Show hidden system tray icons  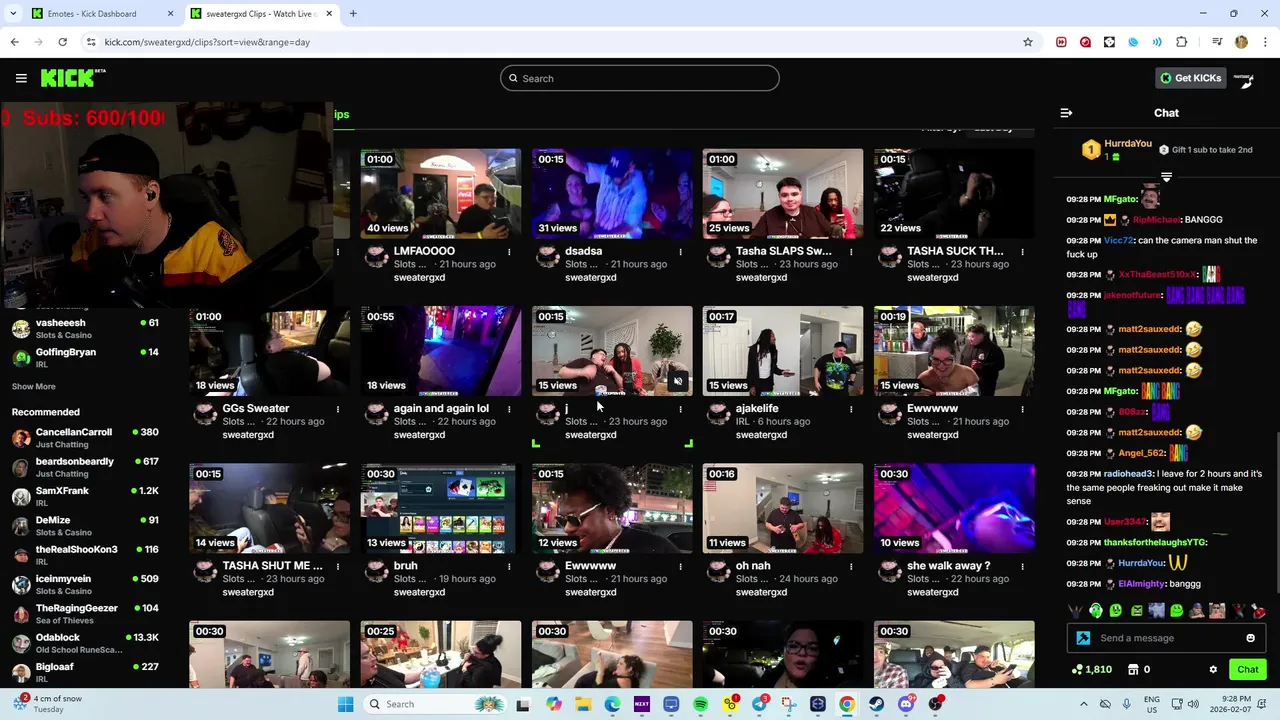tap(1084, 704)
